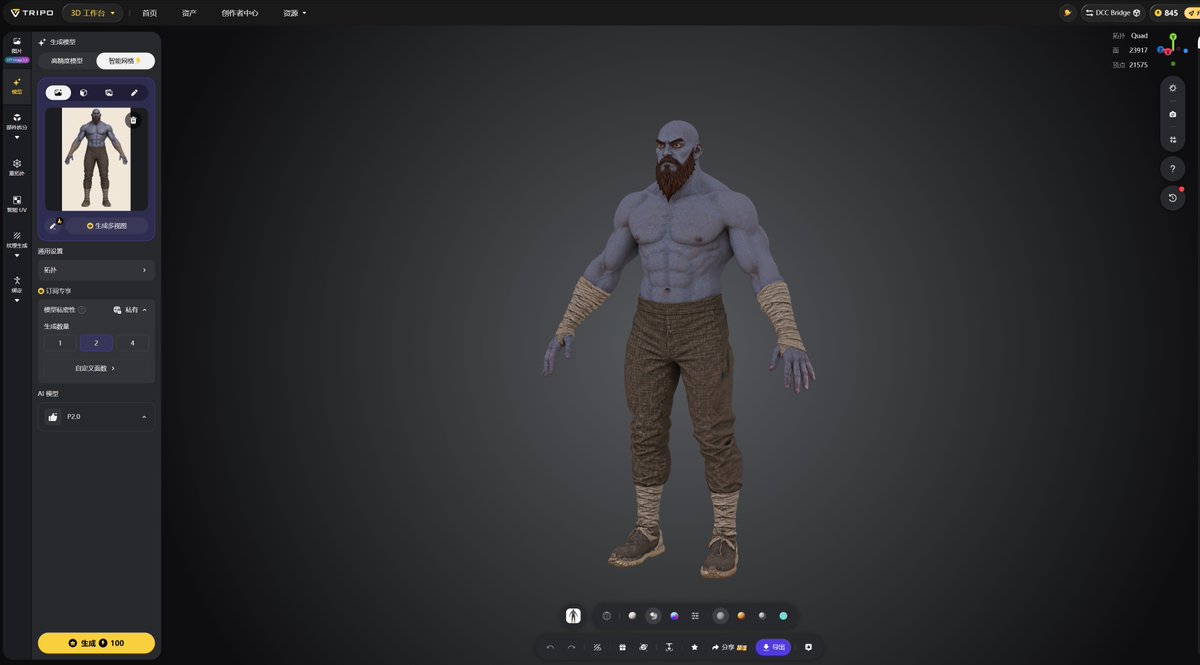Click the grid layout icon under the camera
The width and height of the screenshot is (1200, 665).
pyautogui.click(x=1173, y=140)
